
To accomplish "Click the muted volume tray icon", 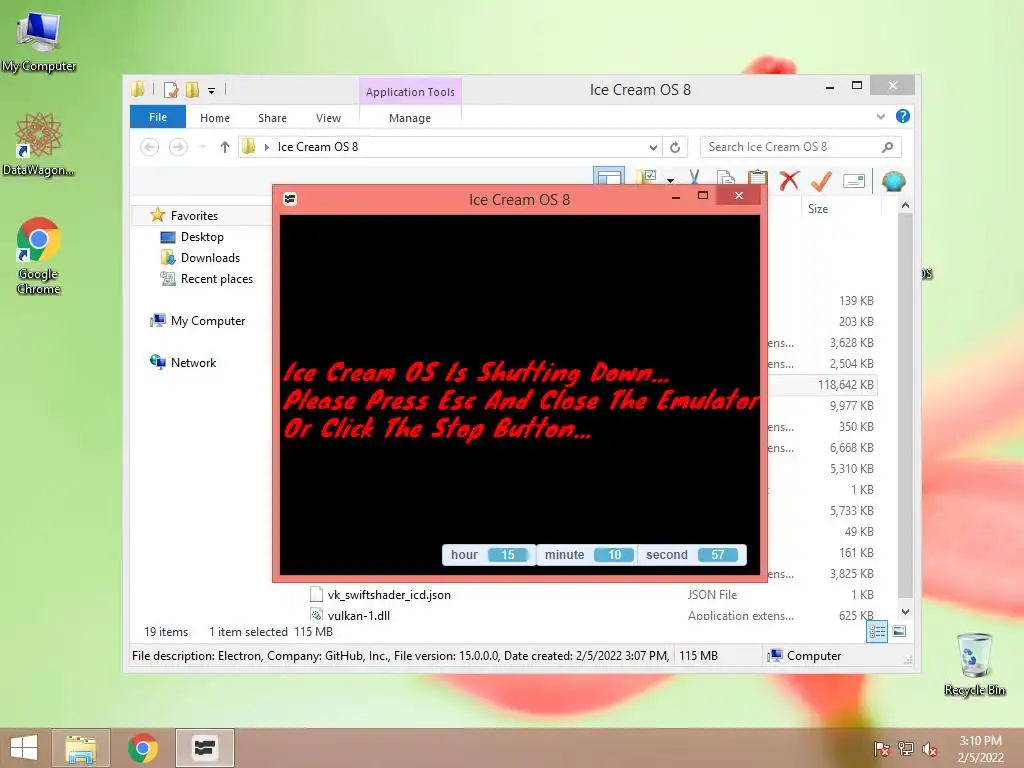I will (x=929, y=749).
